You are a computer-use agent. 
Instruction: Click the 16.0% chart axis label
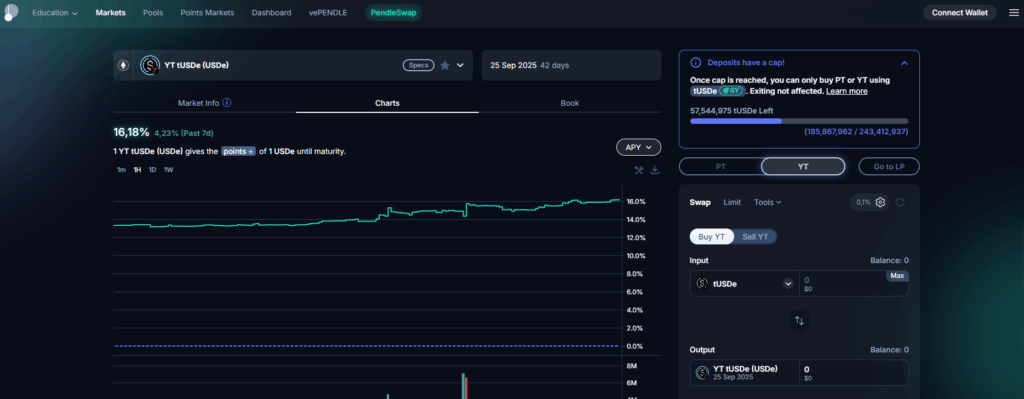point(635,201)
